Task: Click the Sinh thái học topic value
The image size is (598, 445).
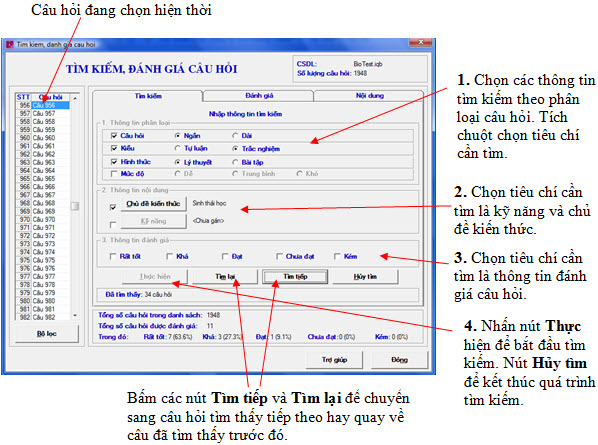Action: click(209, 203)
